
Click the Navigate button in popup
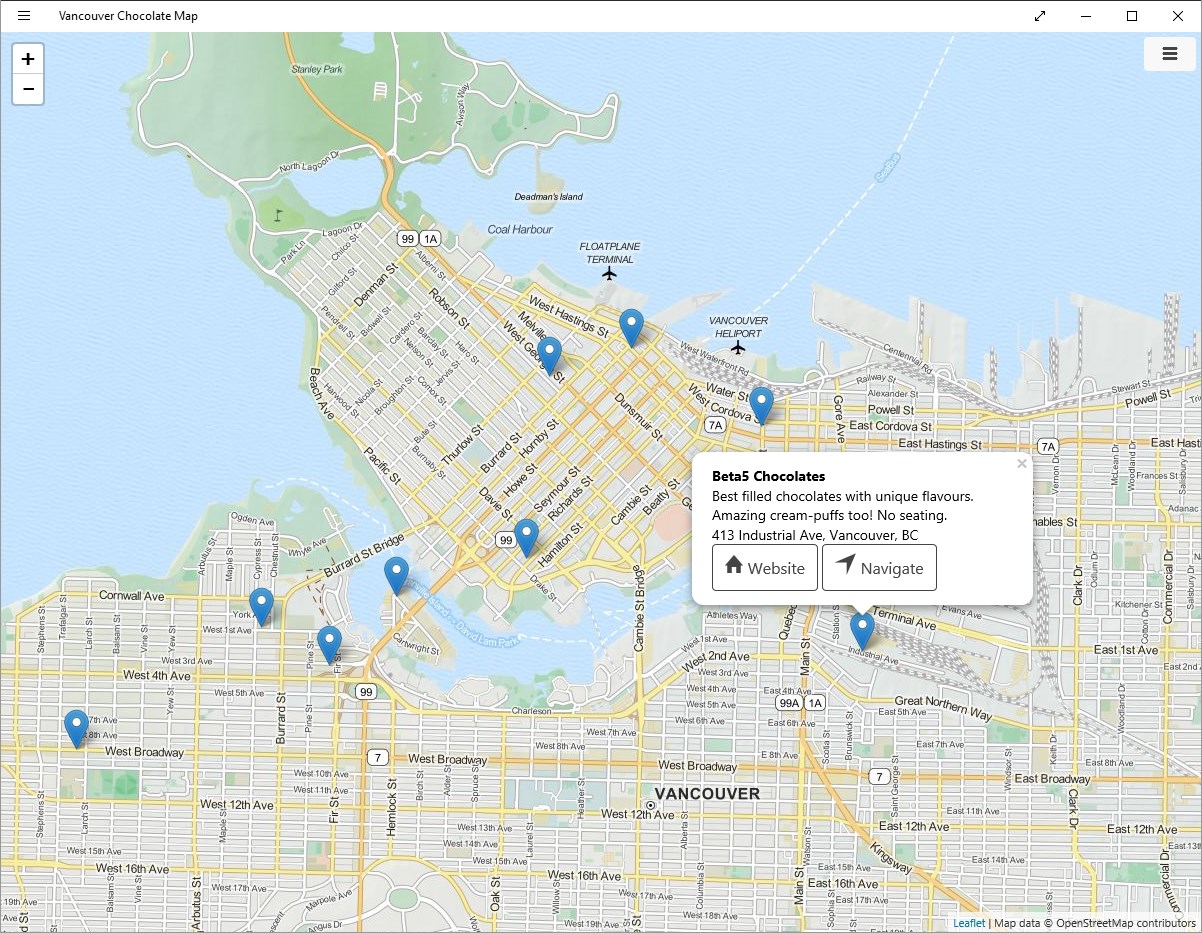pyautogui.click(x=879, y=568)
